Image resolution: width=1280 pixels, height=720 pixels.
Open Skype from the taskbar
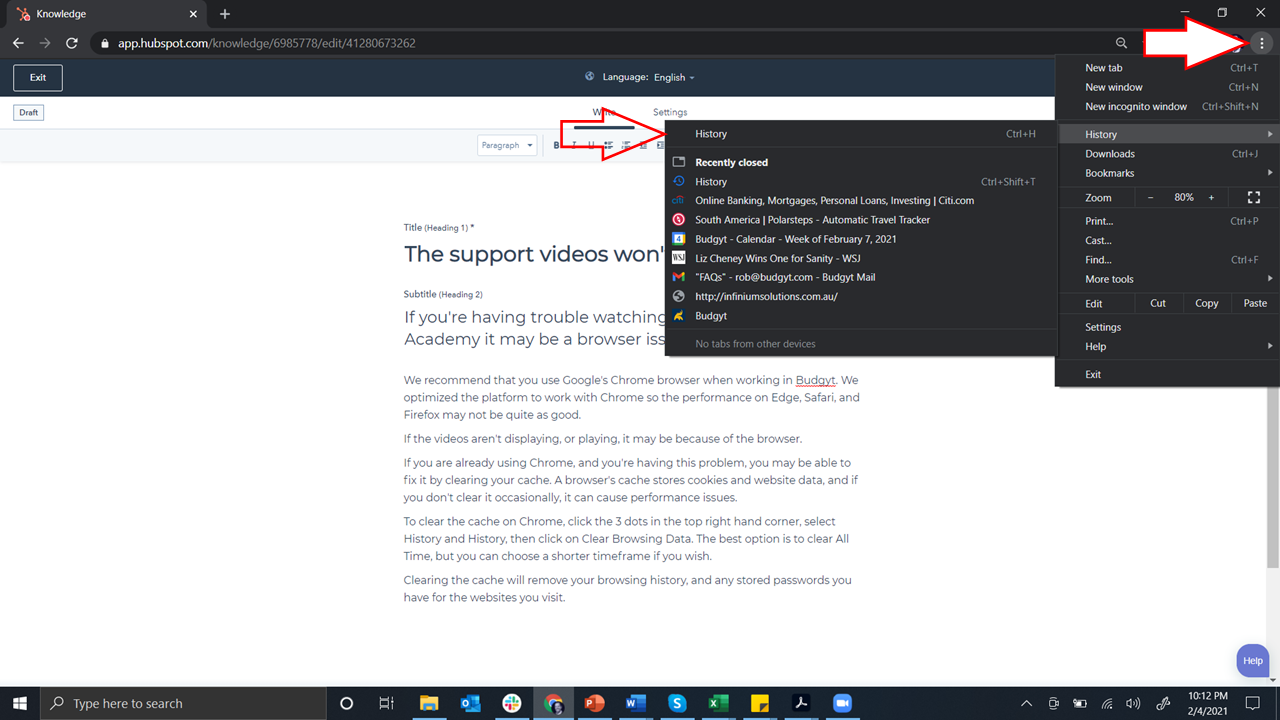677,703
